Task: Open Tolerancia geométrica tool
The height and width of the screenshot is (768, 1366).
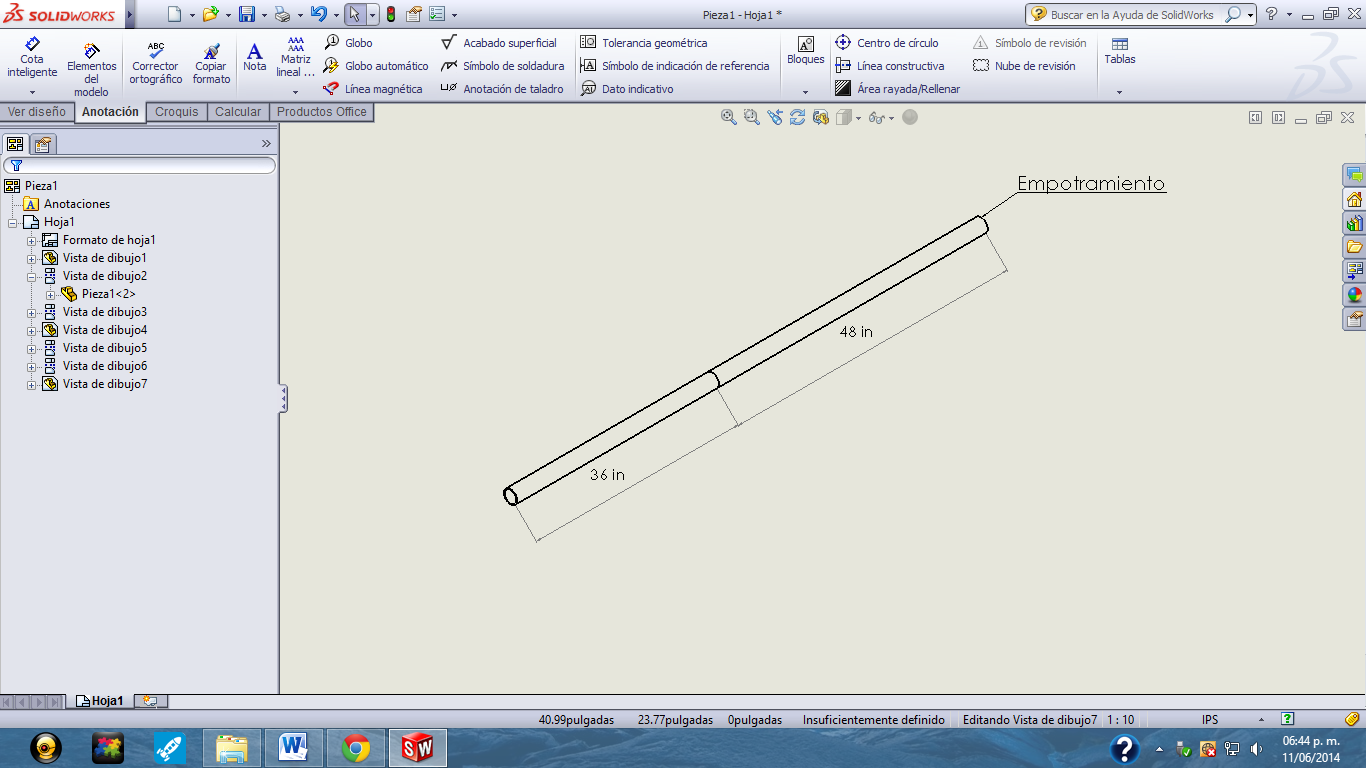Action: [x=644, y=43]
